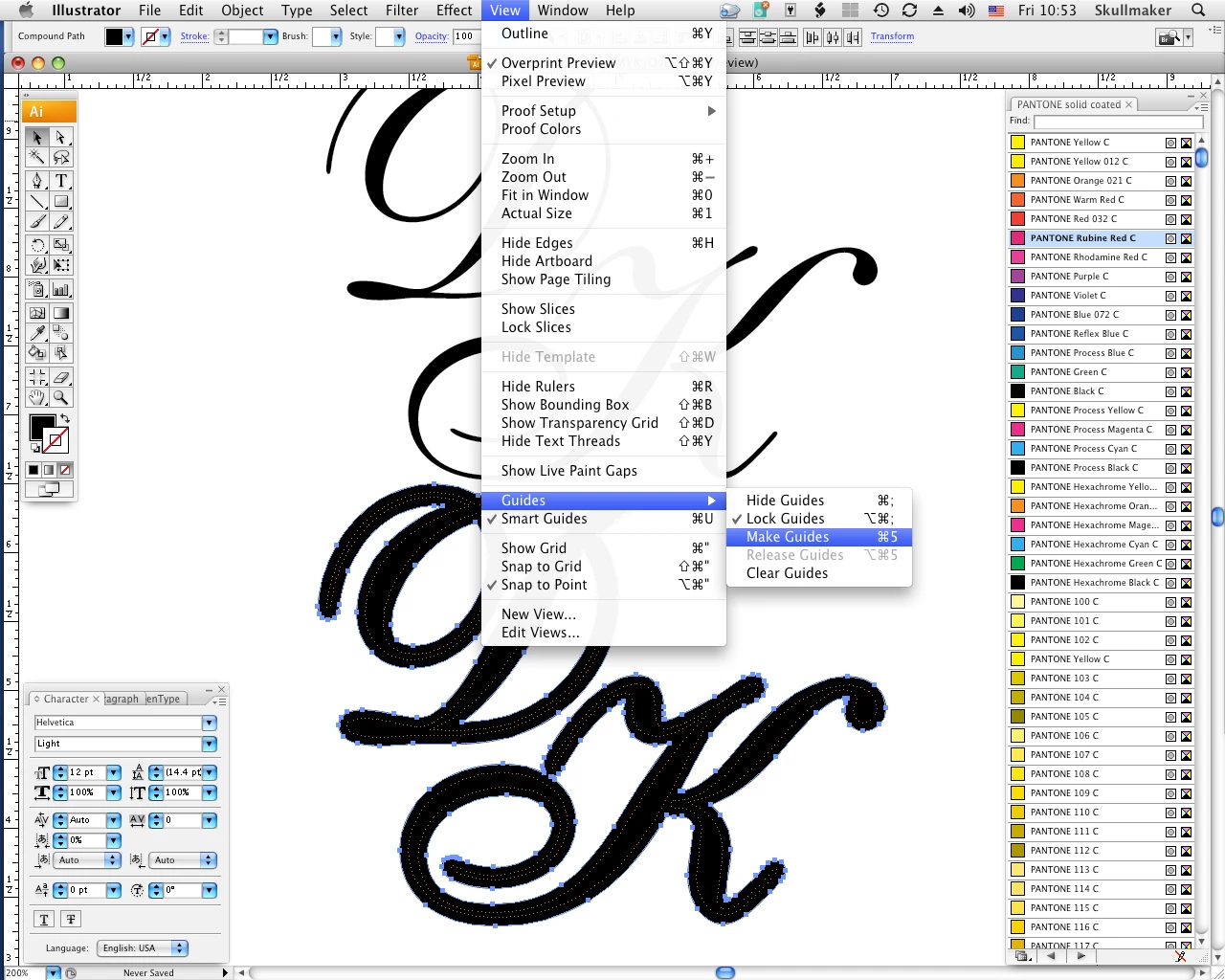Open the Effect menu

(x=454, y=11)
